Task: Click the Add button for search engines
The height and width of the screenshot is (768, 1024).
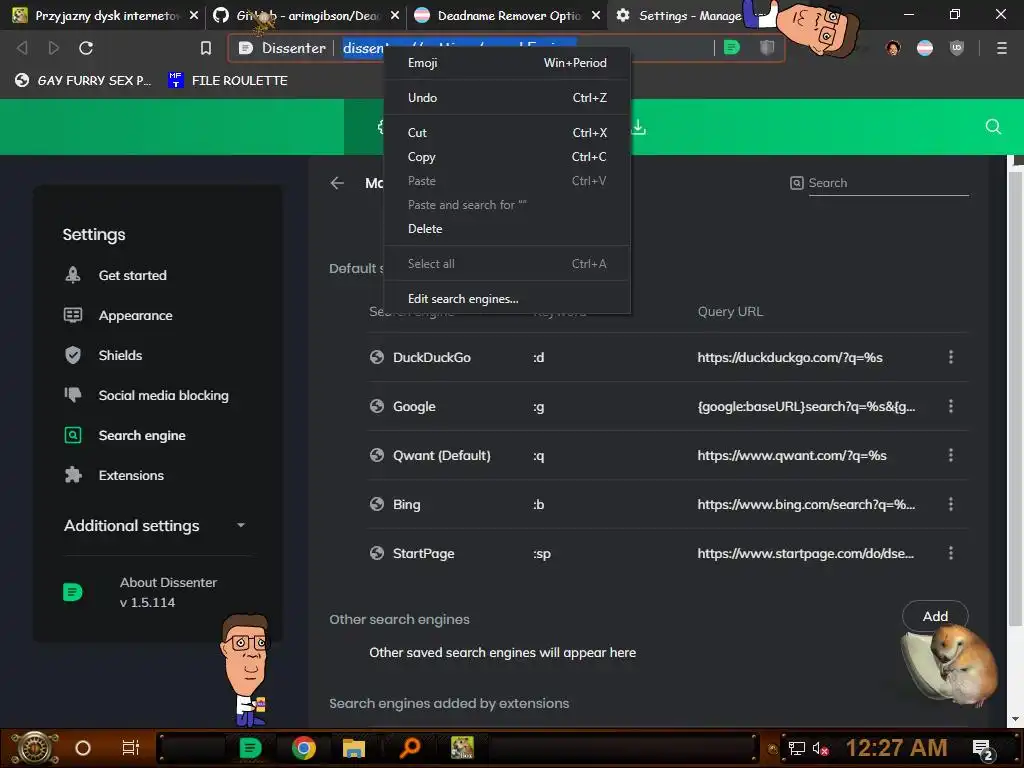Action: [x=935, y=616]
